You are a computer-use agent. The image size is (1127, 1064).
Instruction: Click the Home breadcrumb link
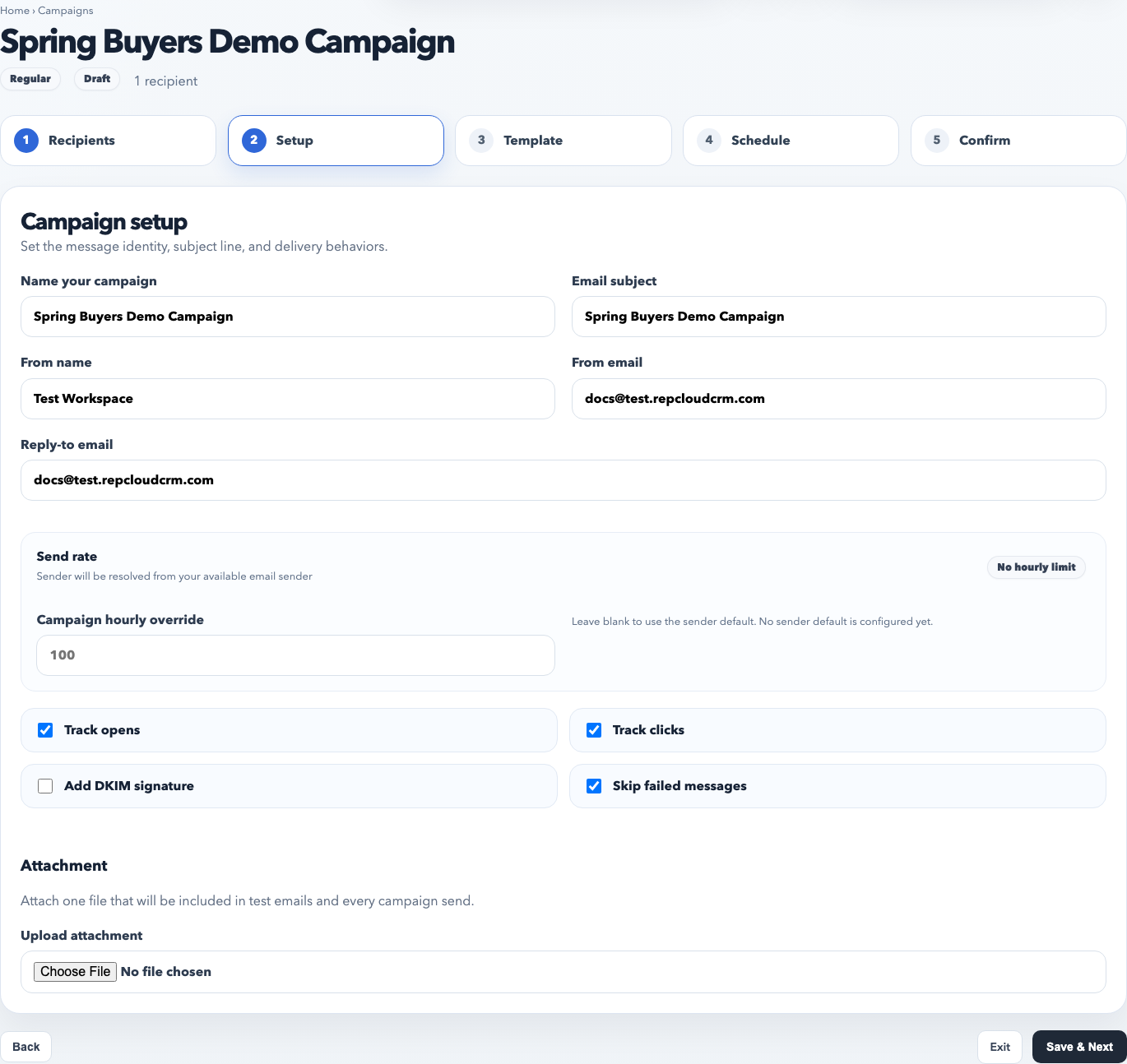click(x=15, y=11)
